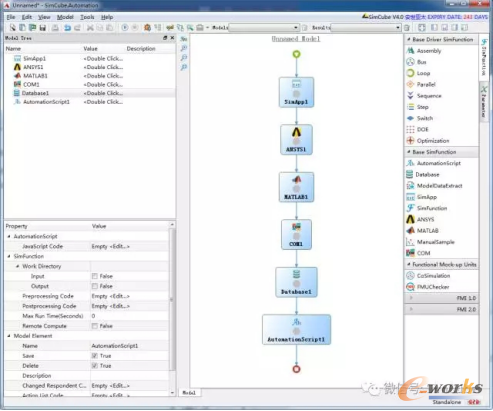Select the Bus driver in palette
The width and height of the screenshot is (493, 411).
coord(416,62)
